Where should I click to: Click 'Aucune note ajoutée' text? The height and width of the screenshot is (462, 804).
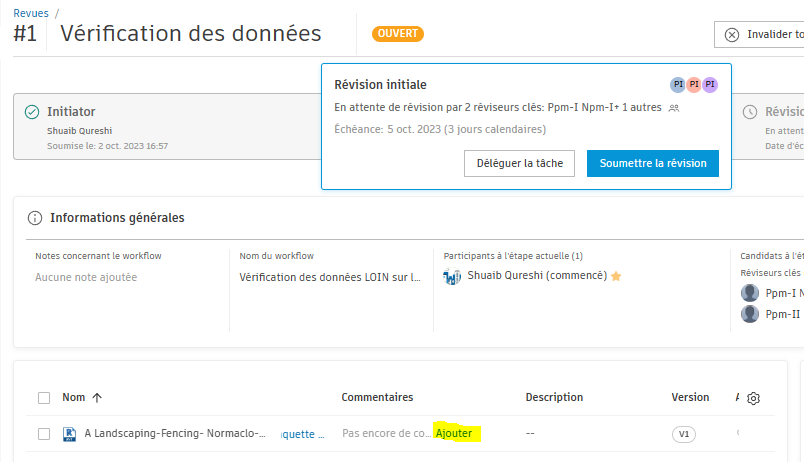86,277
